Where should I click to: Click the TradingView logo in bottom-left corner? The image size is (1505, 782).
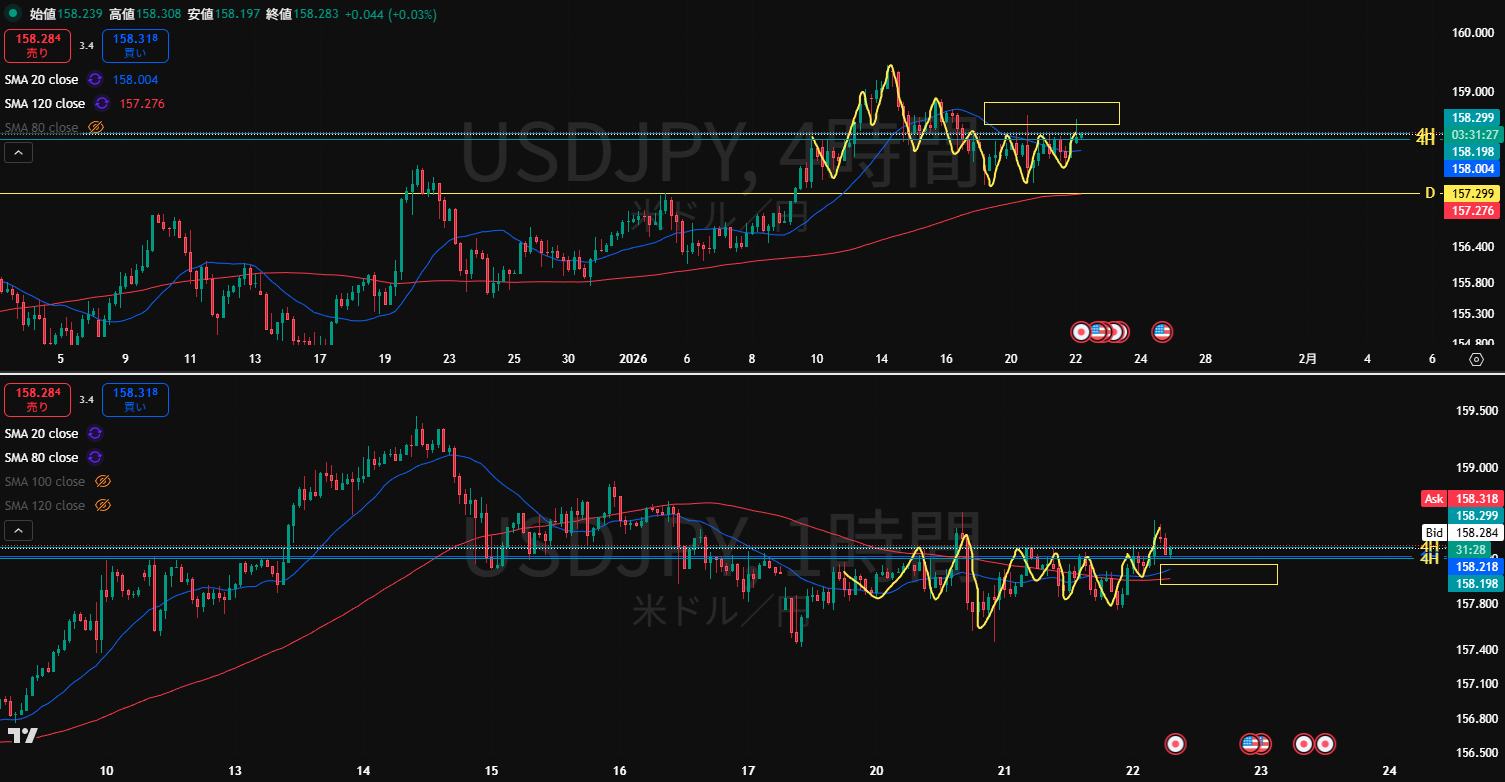tap(22, 735)
